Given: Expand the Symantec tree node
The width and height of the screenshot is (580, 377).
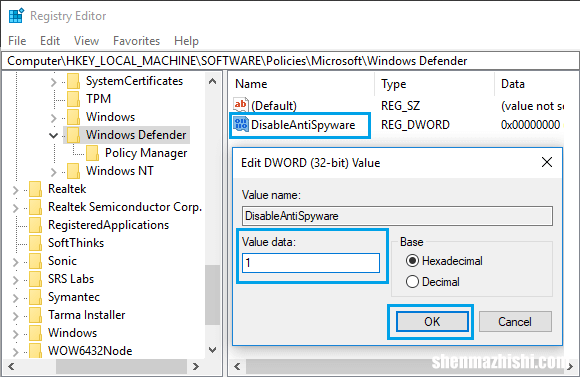Looking at the screenshot, I should [x=16, y=297].
